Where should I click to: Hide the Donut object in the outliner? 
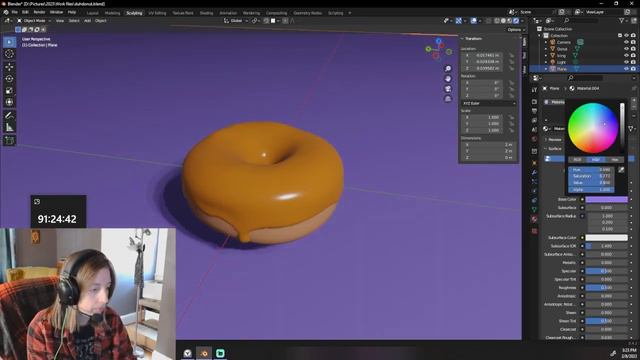(x=626, y=49)
